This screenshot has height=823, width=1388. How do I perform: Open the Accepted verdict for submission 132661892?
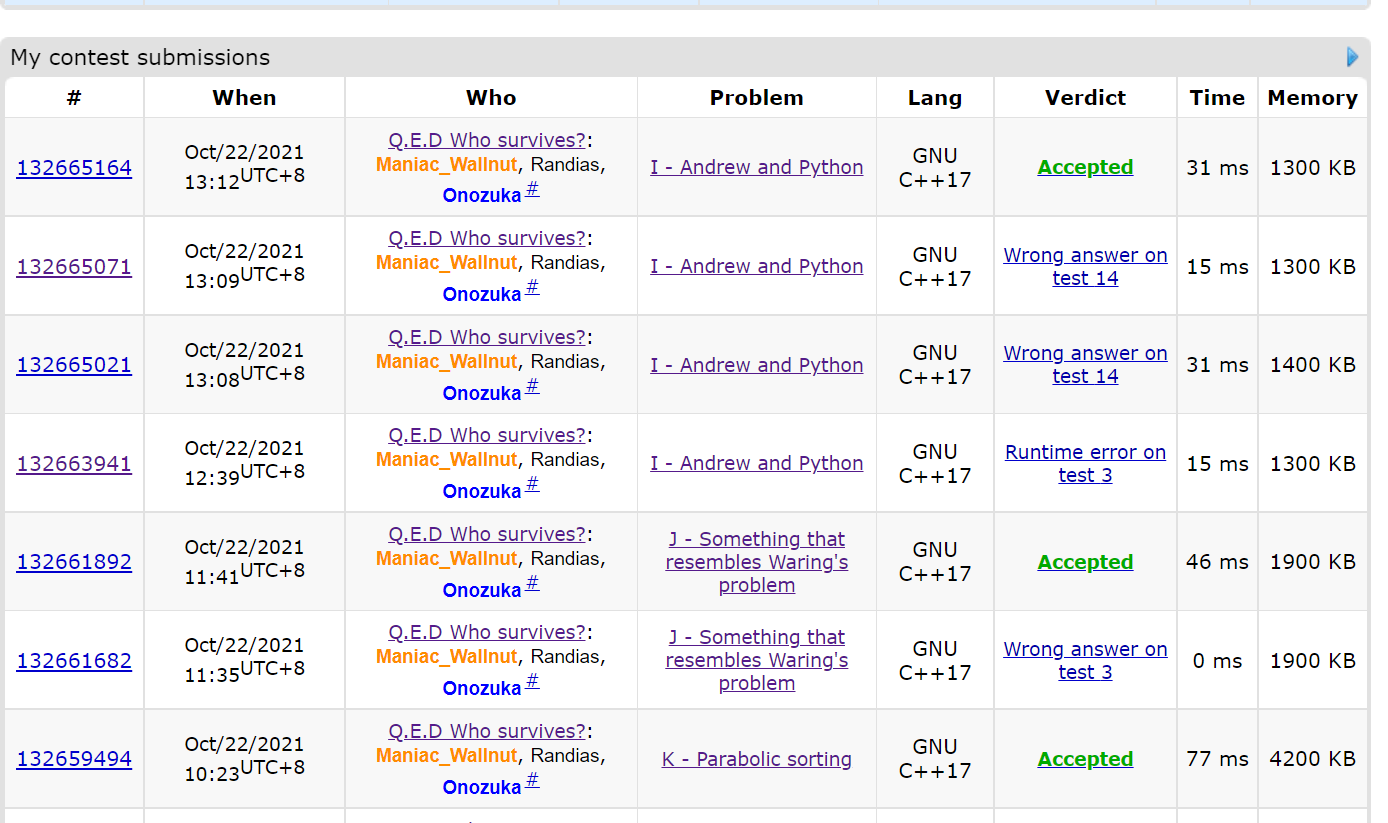tap(1085, 562)
